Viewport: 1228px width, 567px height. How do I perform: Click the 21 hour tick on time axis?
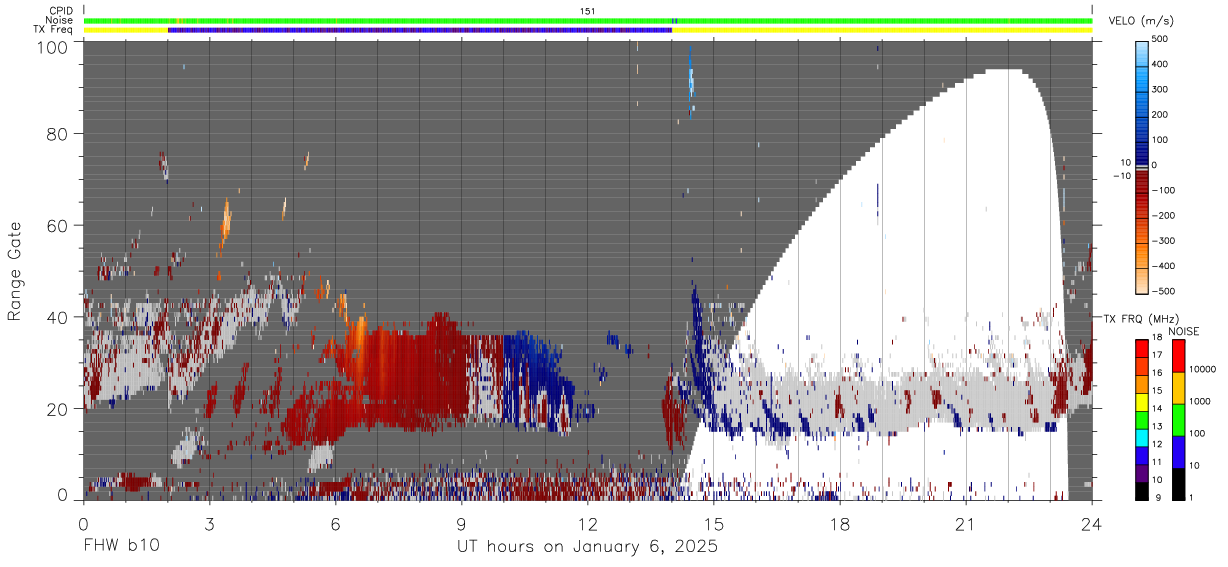tap(966, 523)
